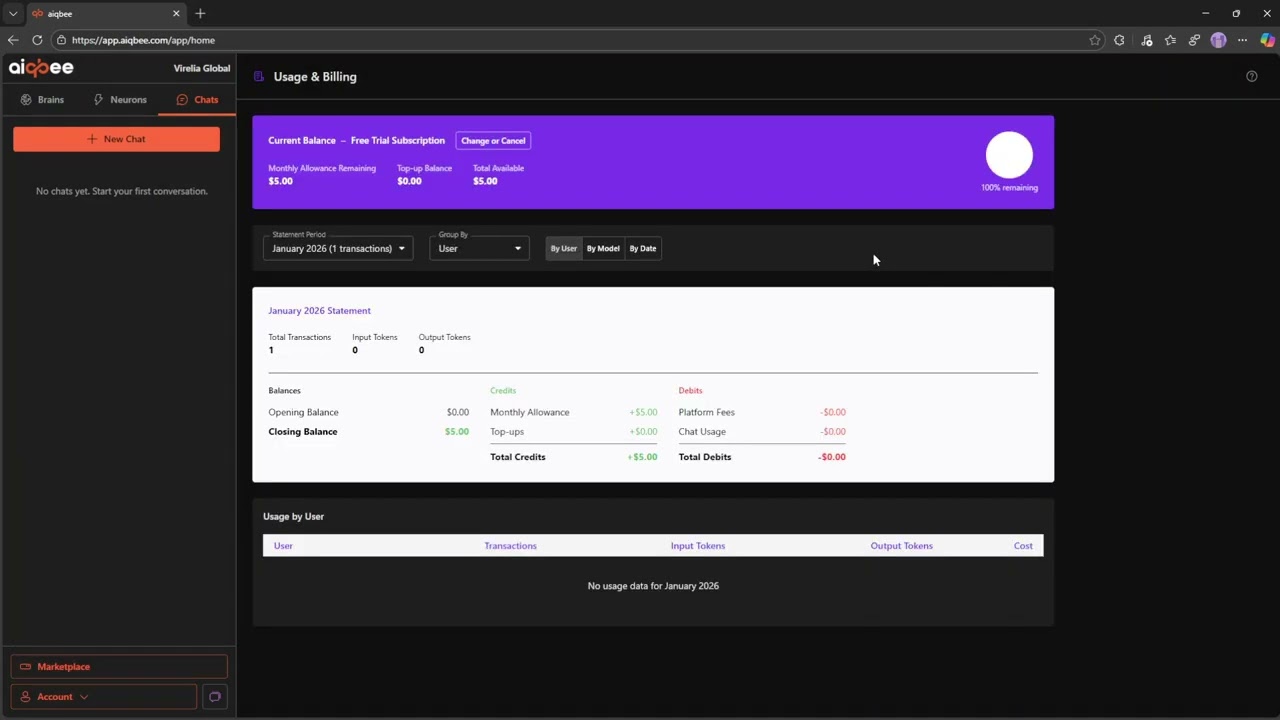Click the help icon at the top right
1280x720 pixels.
click(1251, 76)
